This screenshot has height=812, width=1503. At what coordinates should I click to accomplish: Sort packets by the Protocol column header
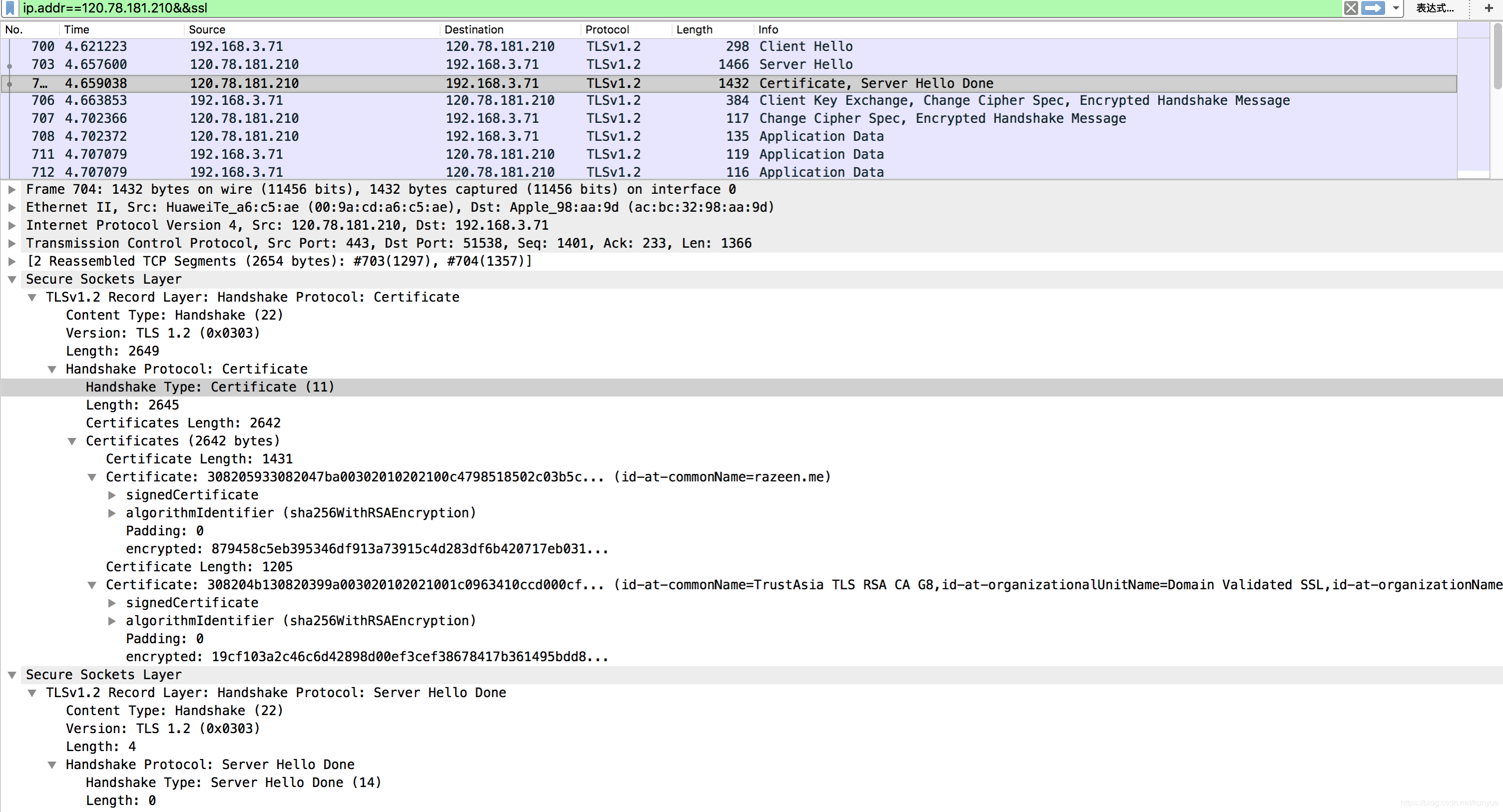607,30
